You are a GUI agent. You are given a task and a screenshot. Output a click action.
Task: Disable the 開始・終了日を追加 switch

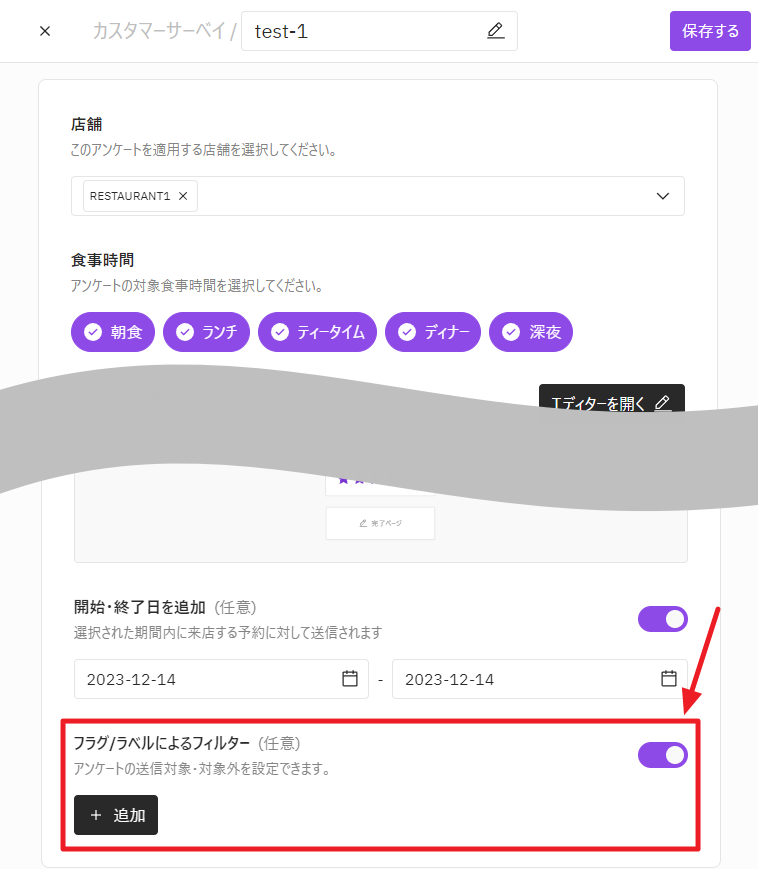point(662,619)
